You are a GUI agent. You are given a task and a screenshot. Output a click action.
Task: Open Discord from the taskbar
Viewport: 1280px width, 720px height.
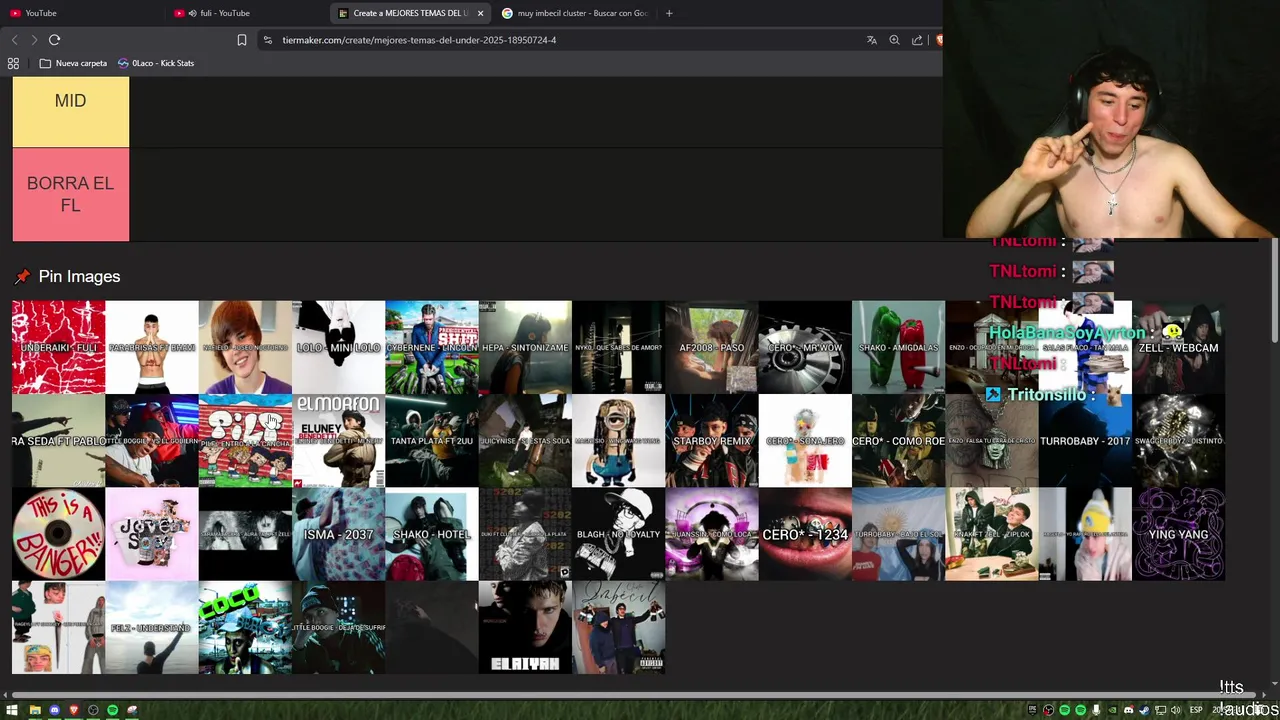[x=54, y=710]
